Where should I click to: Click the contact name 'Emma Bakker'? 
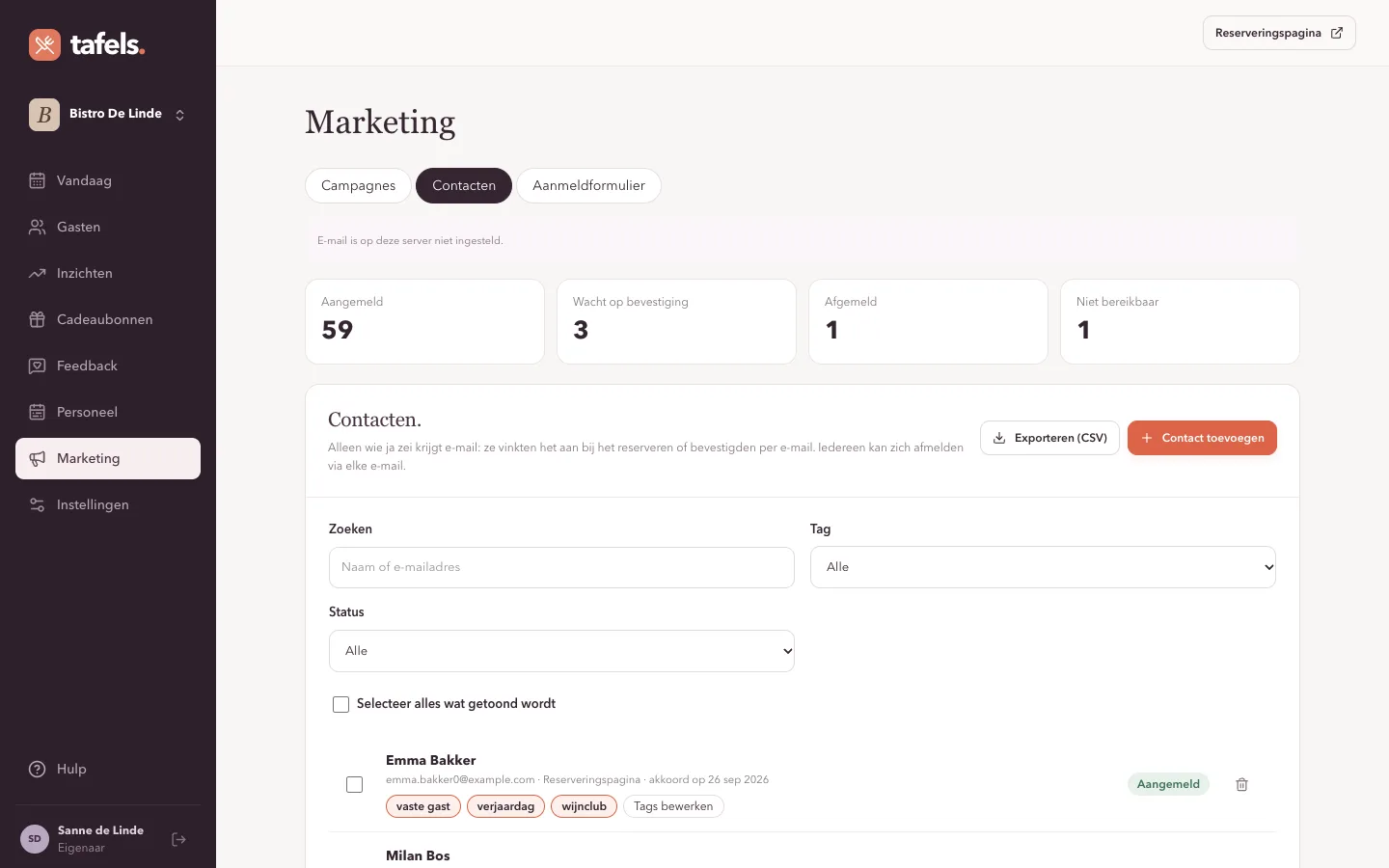click(431, 760)
